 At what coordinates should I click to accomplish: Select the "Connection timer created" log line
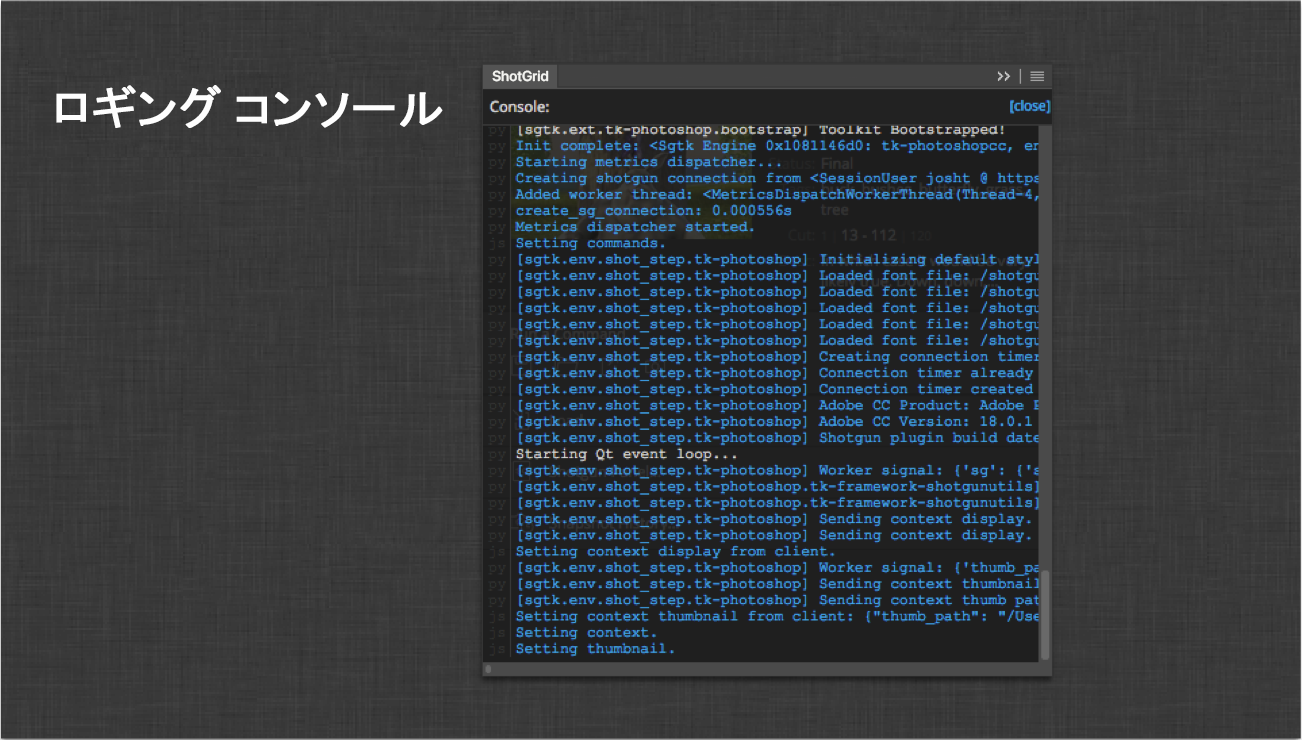tap(777, 389)
